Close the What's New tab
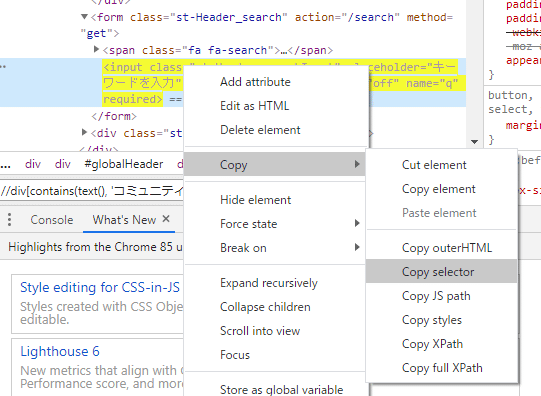Image resolution: width=541 pixels, height=396 pixels. click(166, 219)
